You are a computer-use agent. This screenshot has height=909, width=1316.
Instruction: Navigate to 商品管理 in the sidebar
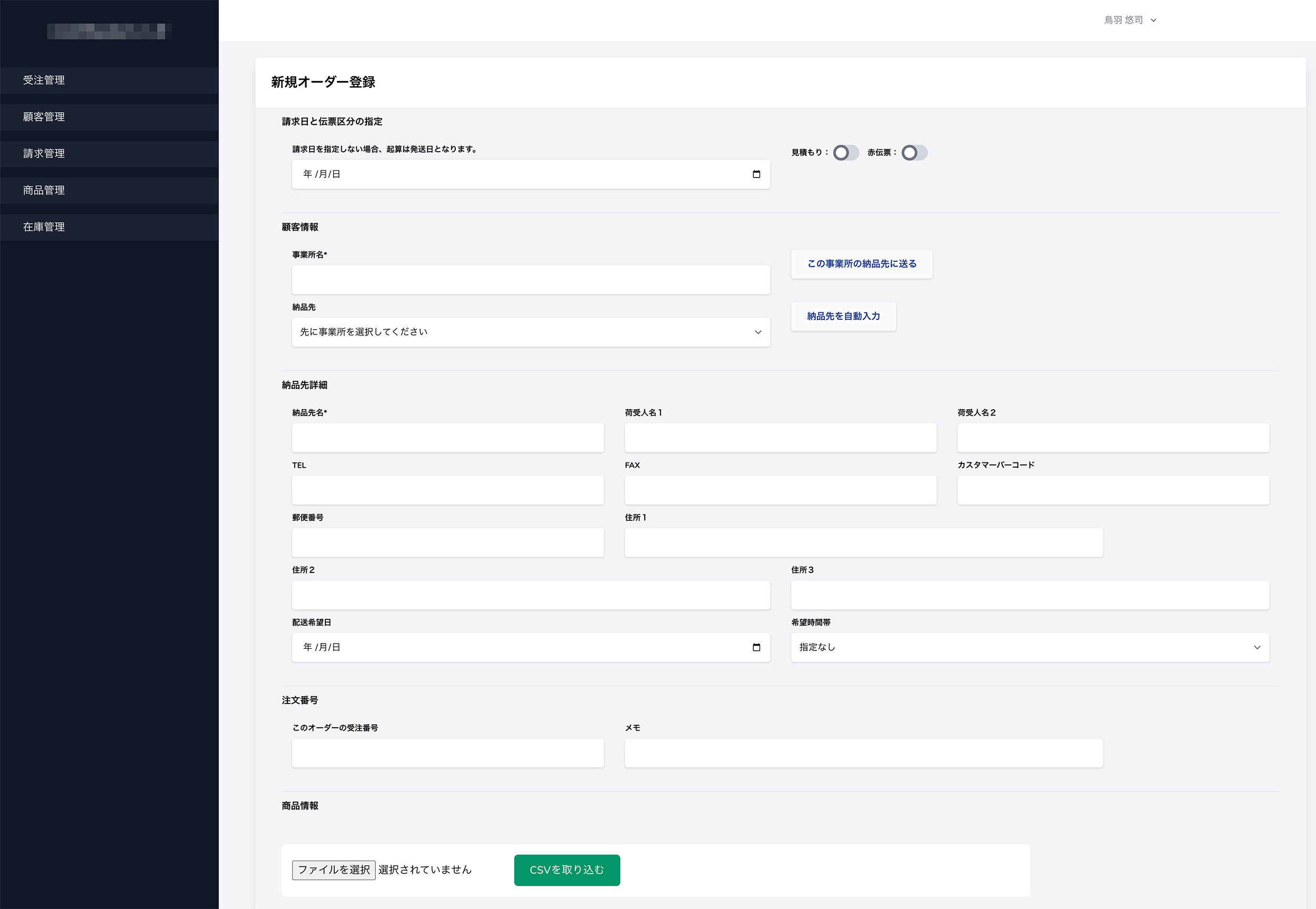(x=44, y=190)
